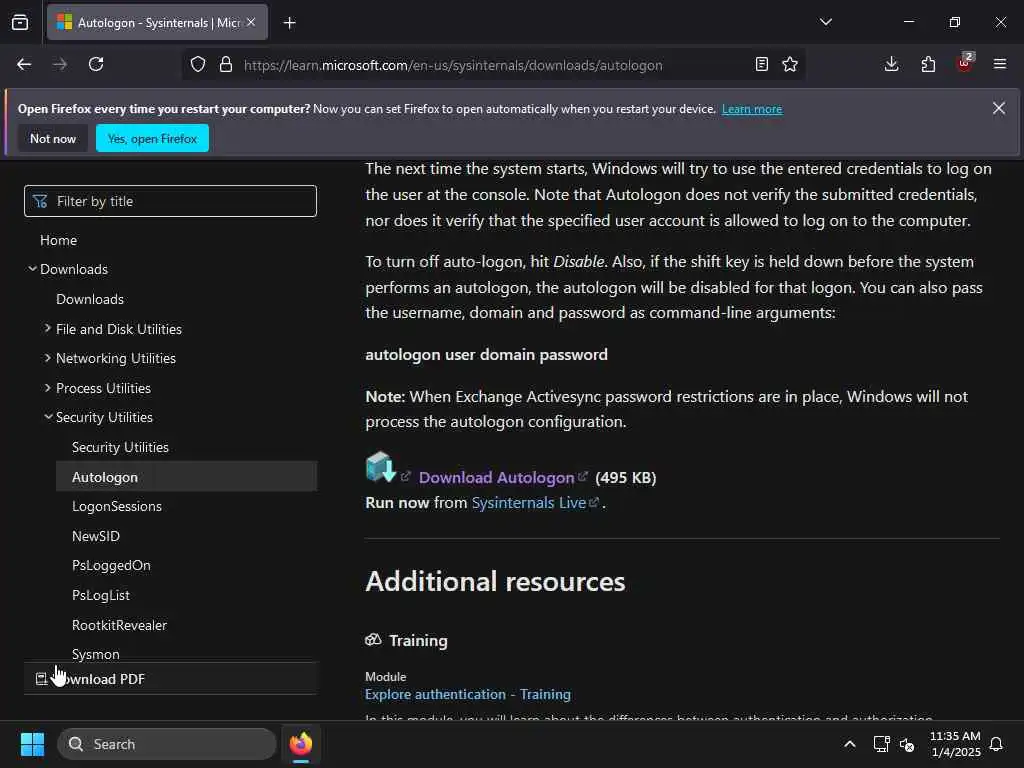Close the Autologon tab

coord(251,22)
